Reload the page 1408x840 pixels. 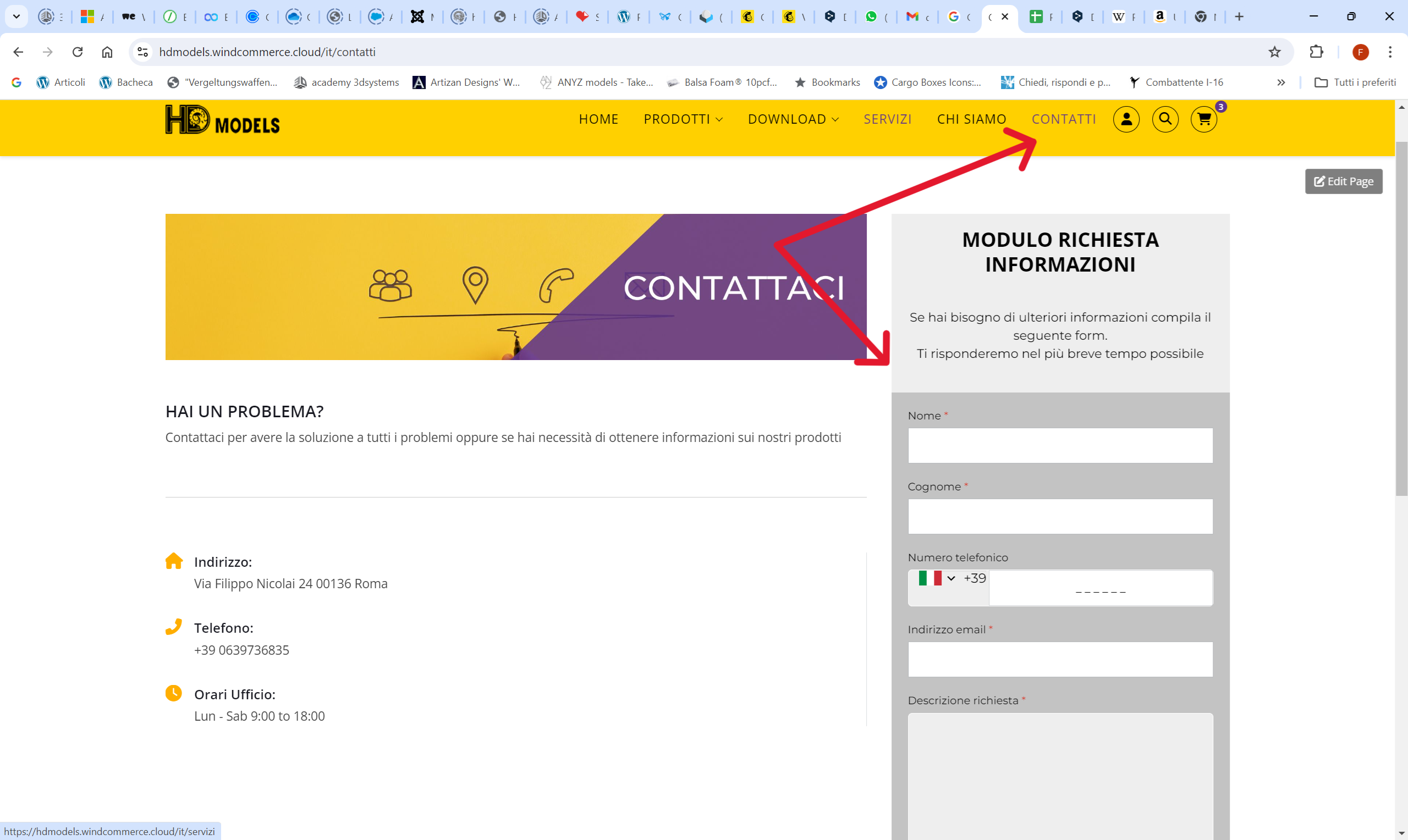(x=78, y=52)
